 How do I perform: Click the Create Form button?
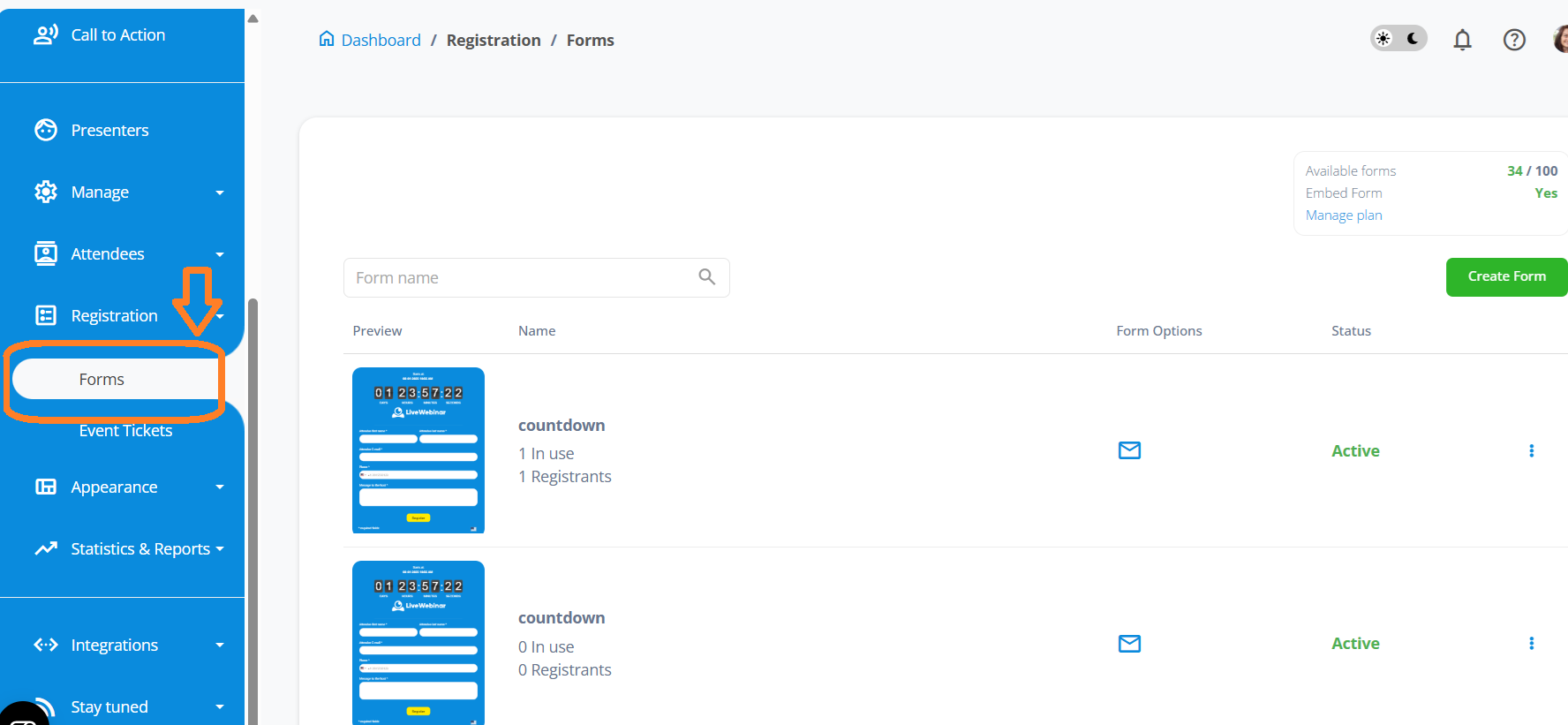pos(1506,277)
